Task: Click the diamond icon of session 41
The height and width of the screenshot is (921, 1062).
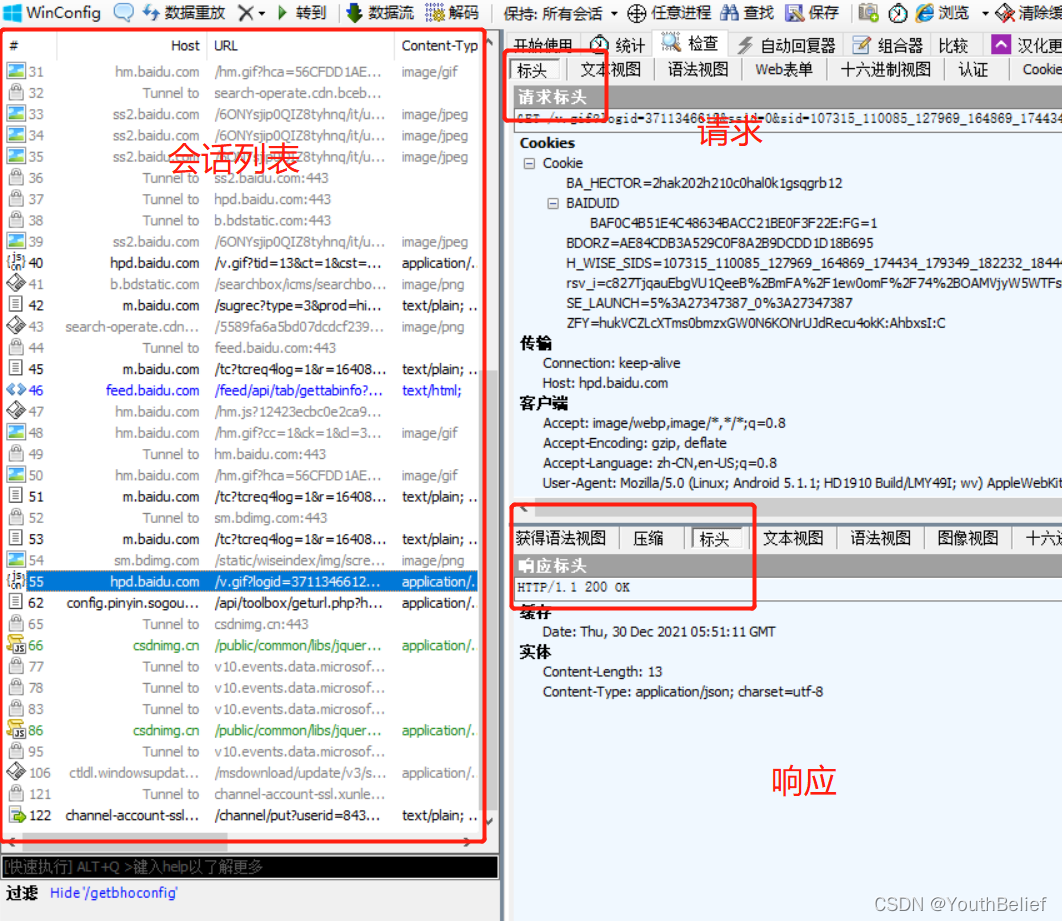Action: point(16,283)
